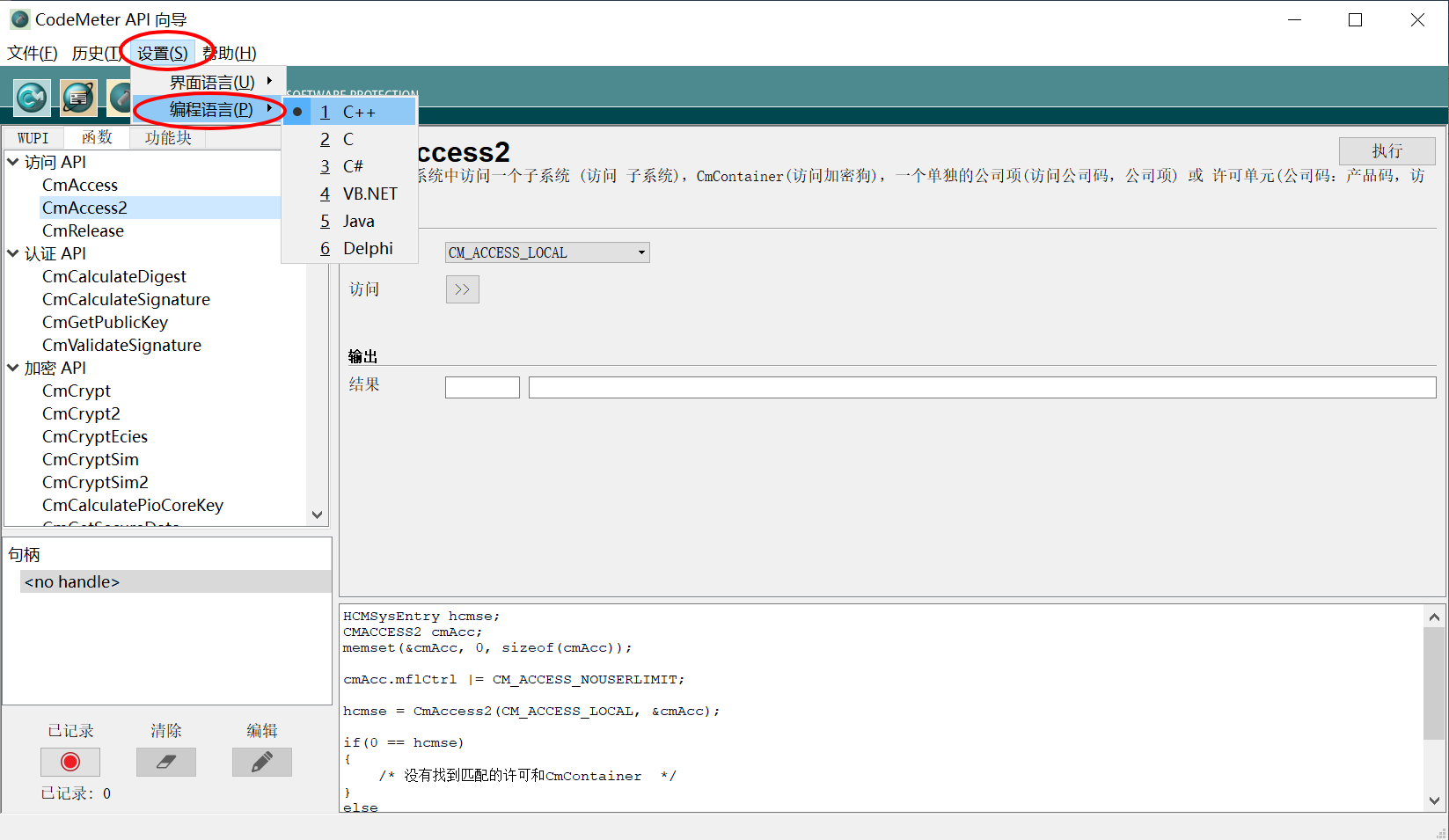Select CmGetPublicKey in the tree
Image resolution: width=1449 pixels, height=840 pixels.
click(105, 322)
